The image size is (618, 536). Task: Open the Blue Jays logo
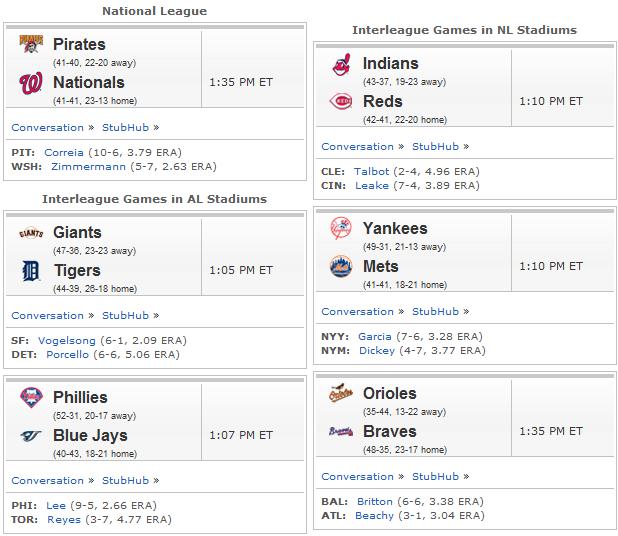tap(31, 436)
